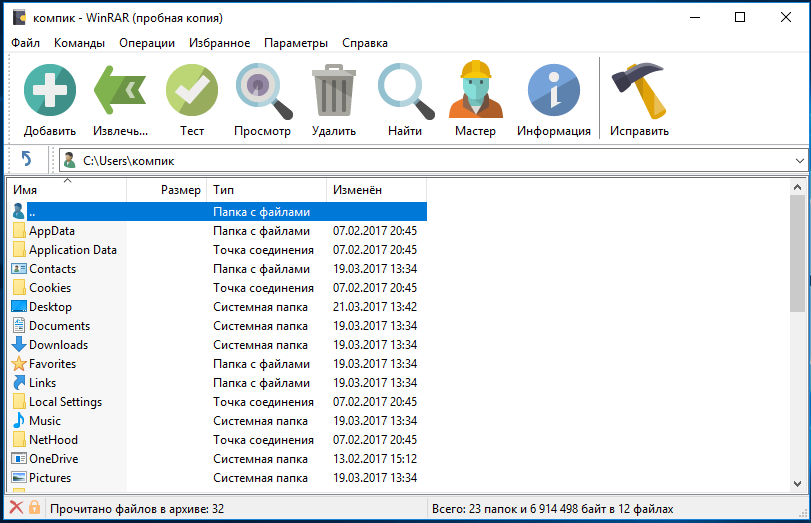
Task: Click the type cell in the Links row
Action: (x=261, y=383)
